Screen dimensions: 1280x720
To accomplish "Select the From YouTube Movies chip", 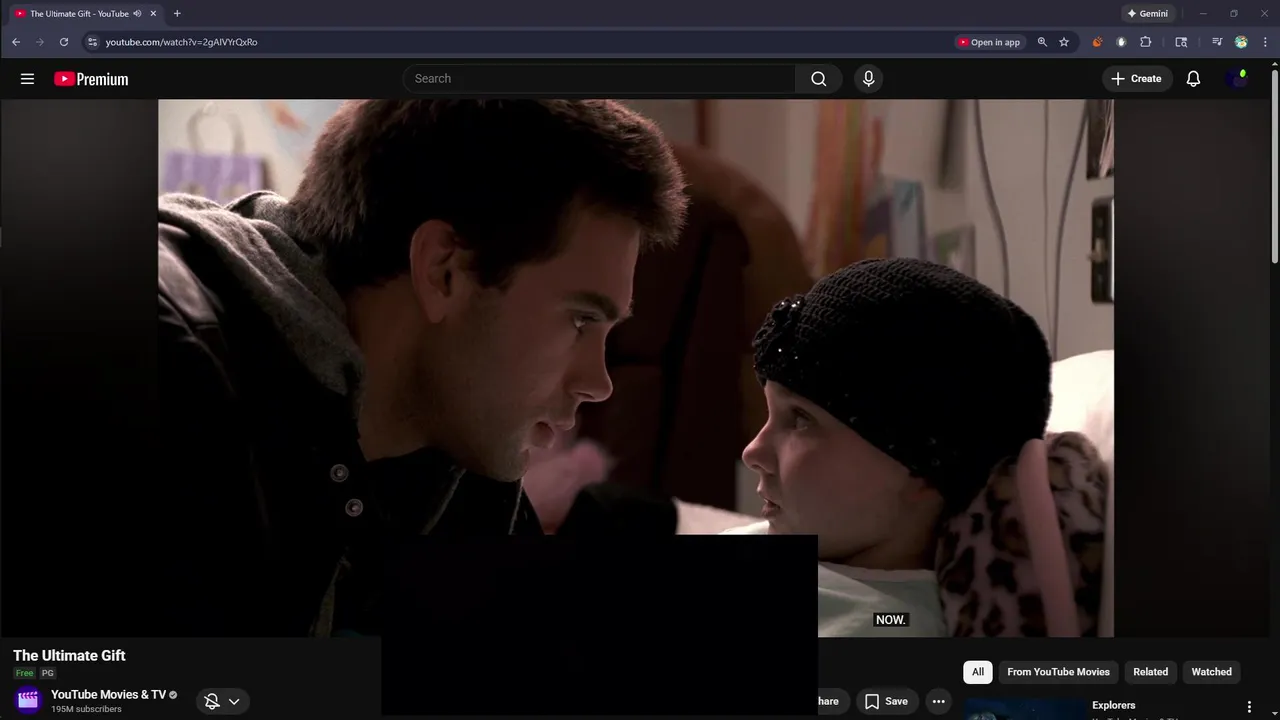I will [1058, 672].
